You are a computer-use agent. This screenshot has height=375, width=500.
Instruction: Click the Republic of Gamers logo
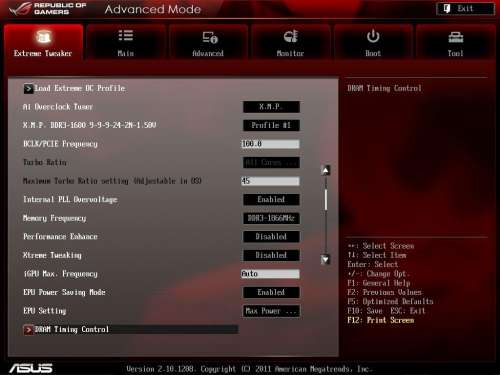point(48,9)
